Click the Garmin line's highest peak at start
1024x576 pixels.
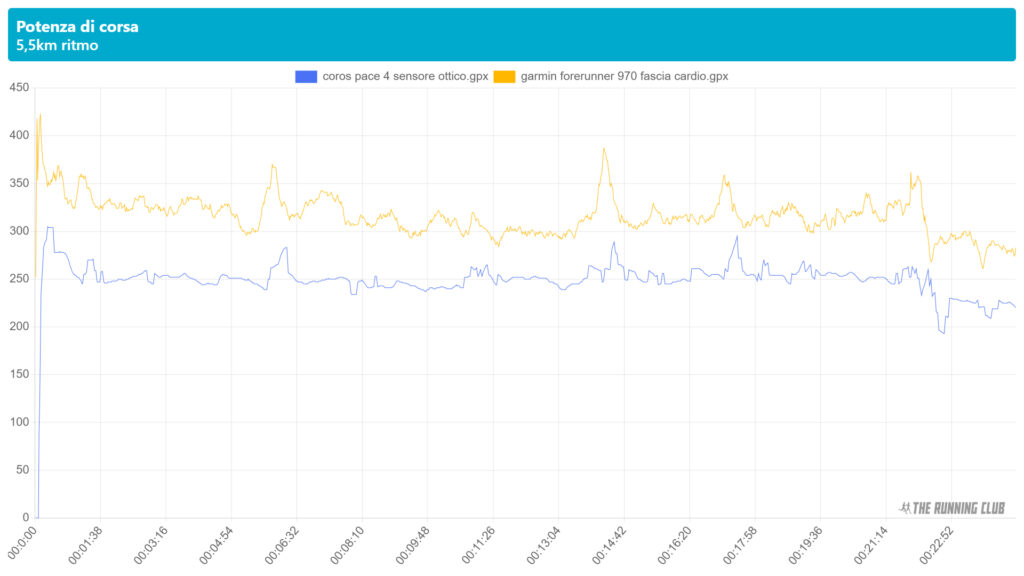pyautogui.click(x=40, y=115)
